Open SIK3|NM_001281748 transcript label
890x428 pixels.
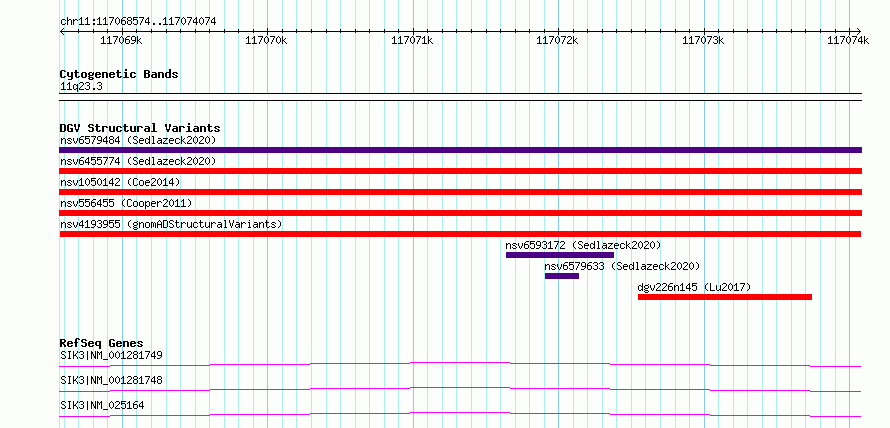point(111,380)
